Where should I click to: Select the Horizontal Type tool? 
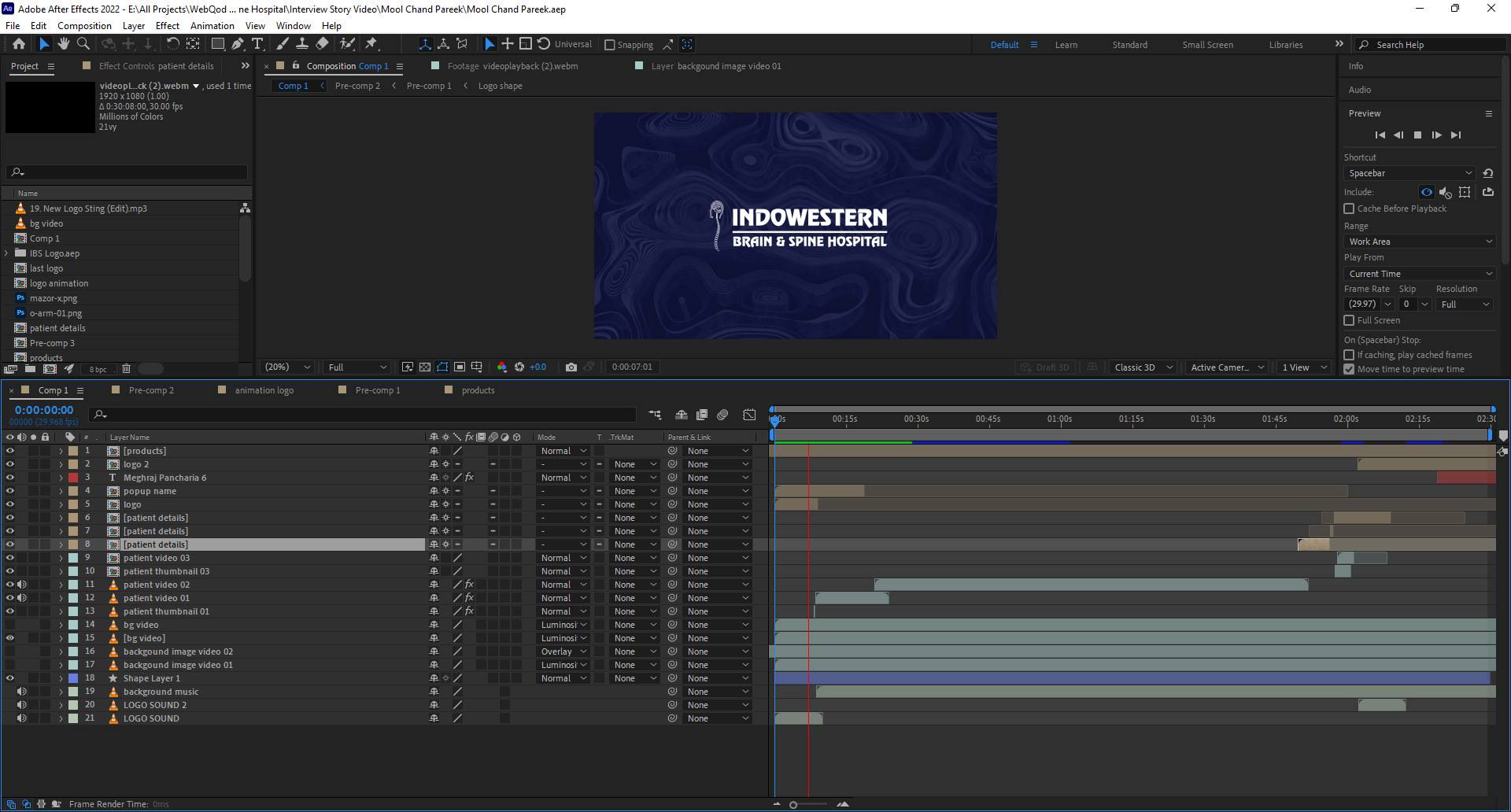coord(257,44)
